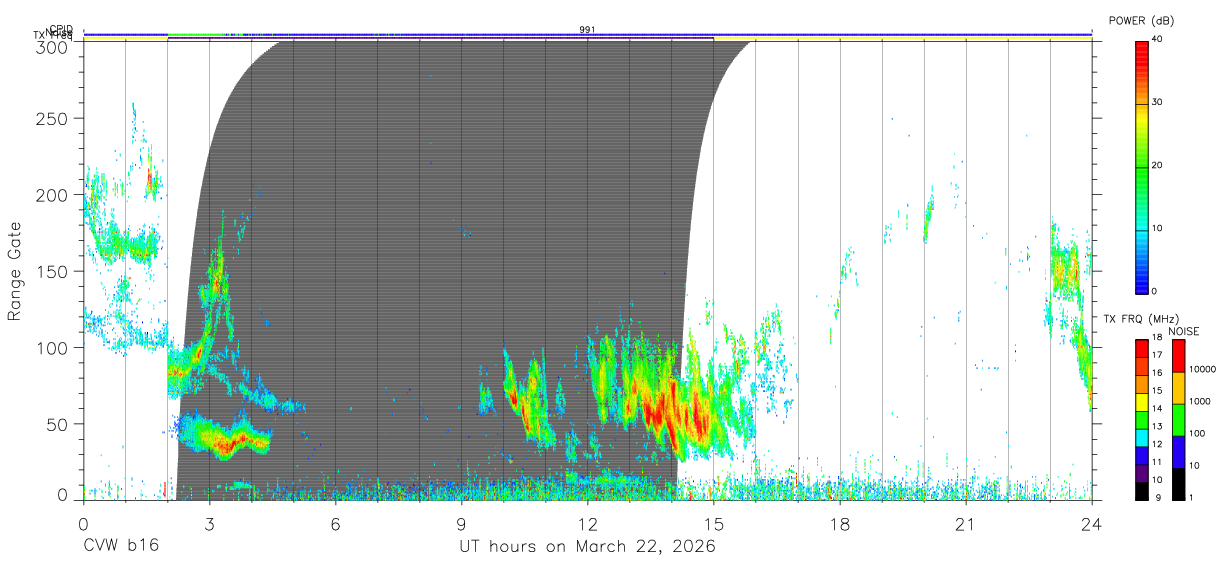This screenshot has height=567, width=1228.
Task: Click the green CPID segment in top bar
Action: [x=195, y=34]
